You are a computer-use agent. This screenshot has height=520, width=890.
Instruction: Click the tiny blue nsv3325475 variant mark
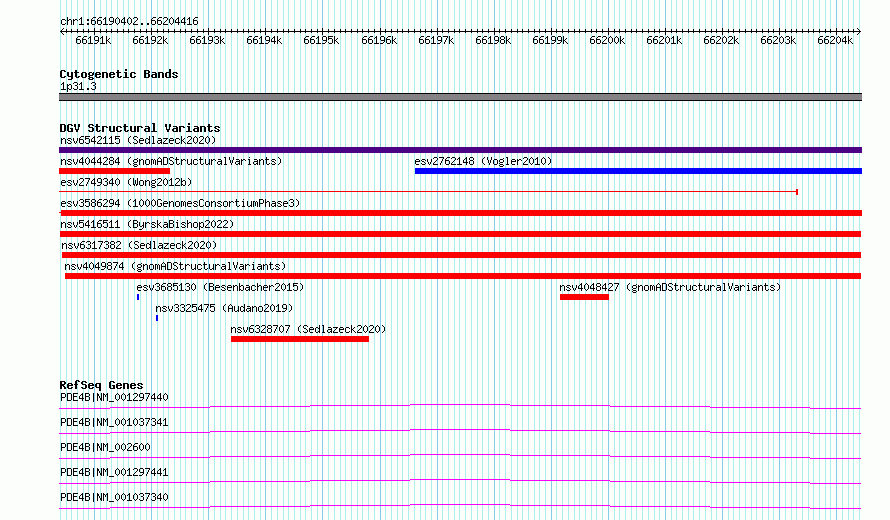click(157, 318)
